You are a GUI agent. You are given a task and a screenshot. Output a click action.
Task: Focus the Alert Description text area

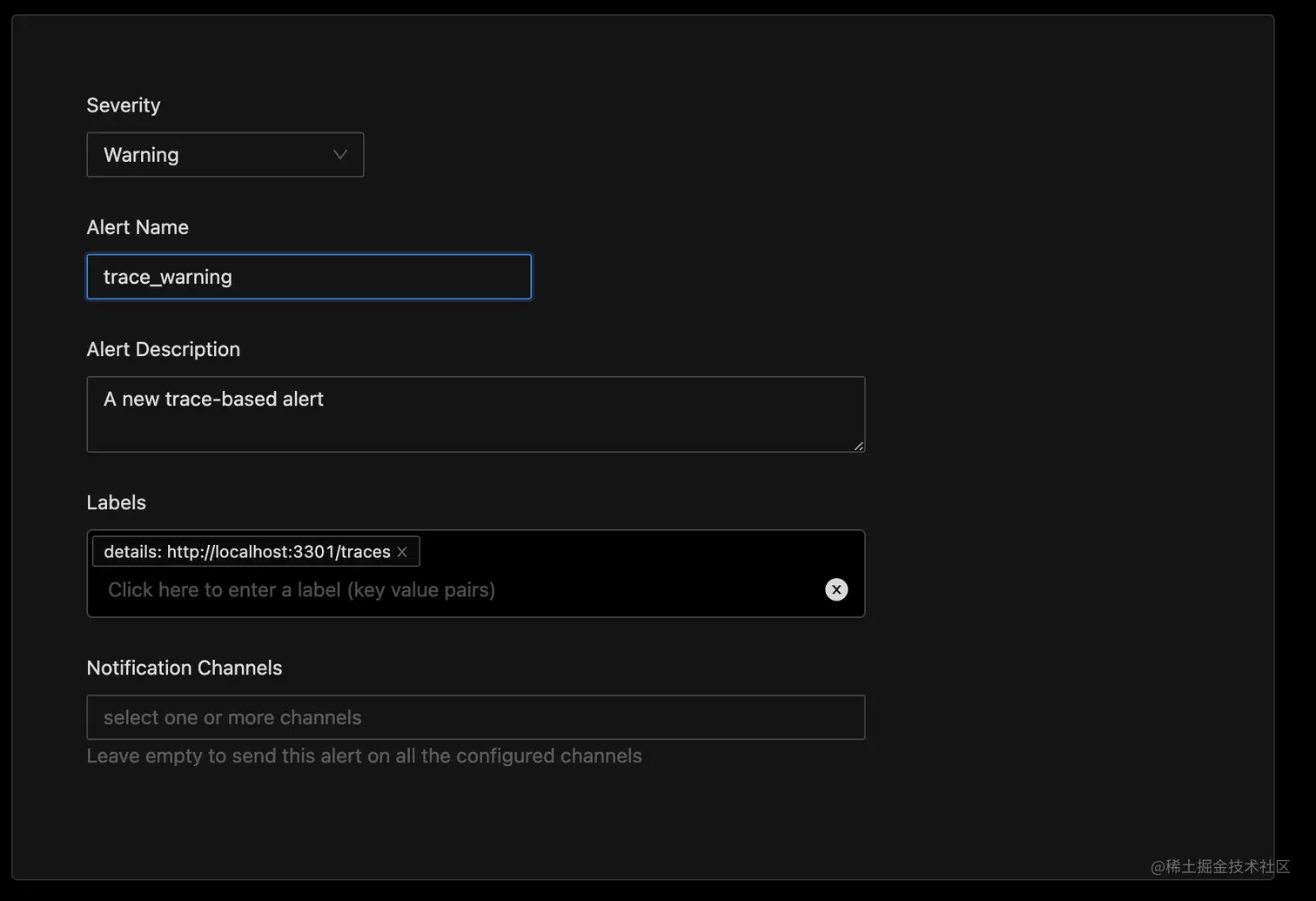click(x=475, y=427)
